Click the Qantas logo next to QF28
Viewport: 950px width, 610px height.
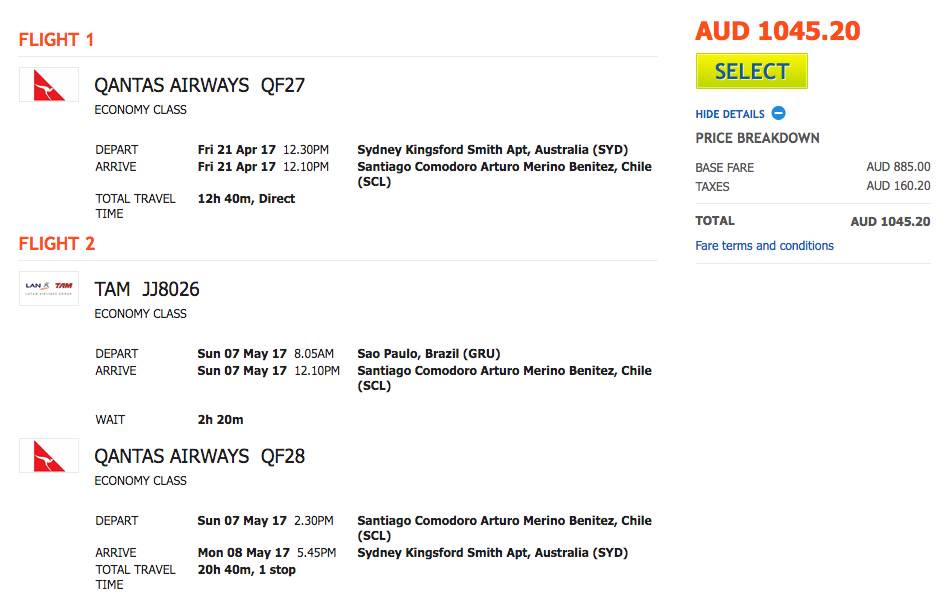pyautogui.click(x=49, y=456)
